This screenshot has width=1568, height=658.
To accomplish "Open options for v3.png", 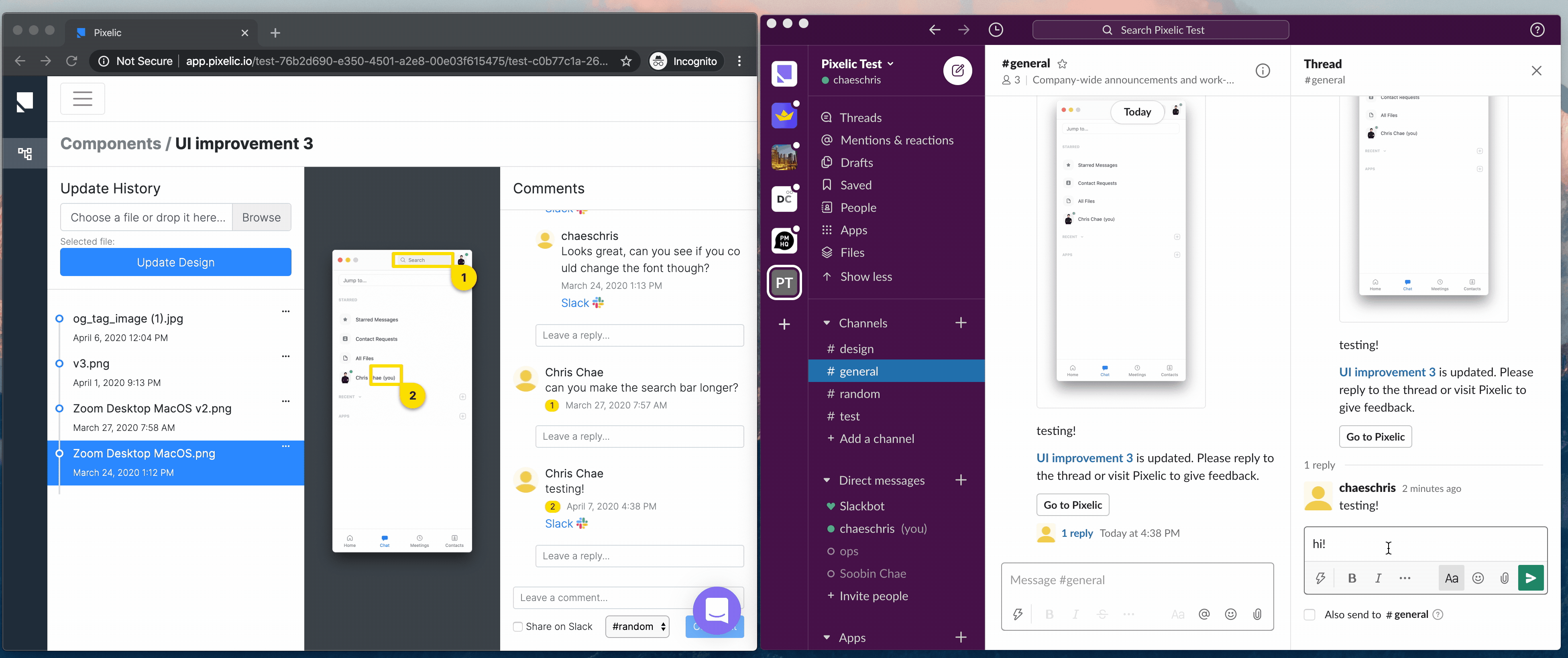I will (x=285, y=356).
